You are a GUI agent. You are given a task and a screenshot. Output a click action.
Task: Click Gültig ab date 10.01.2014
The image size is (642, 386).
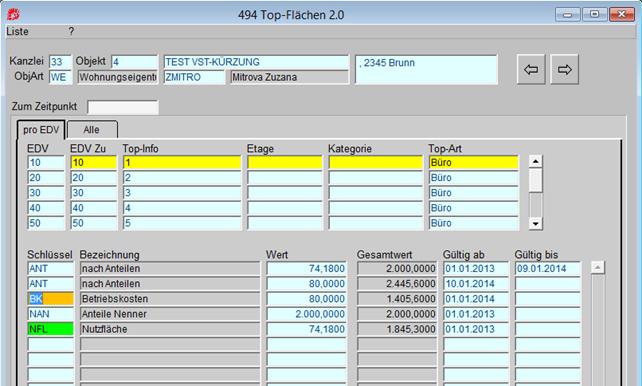pyautogui.click(x=476, y=284)
